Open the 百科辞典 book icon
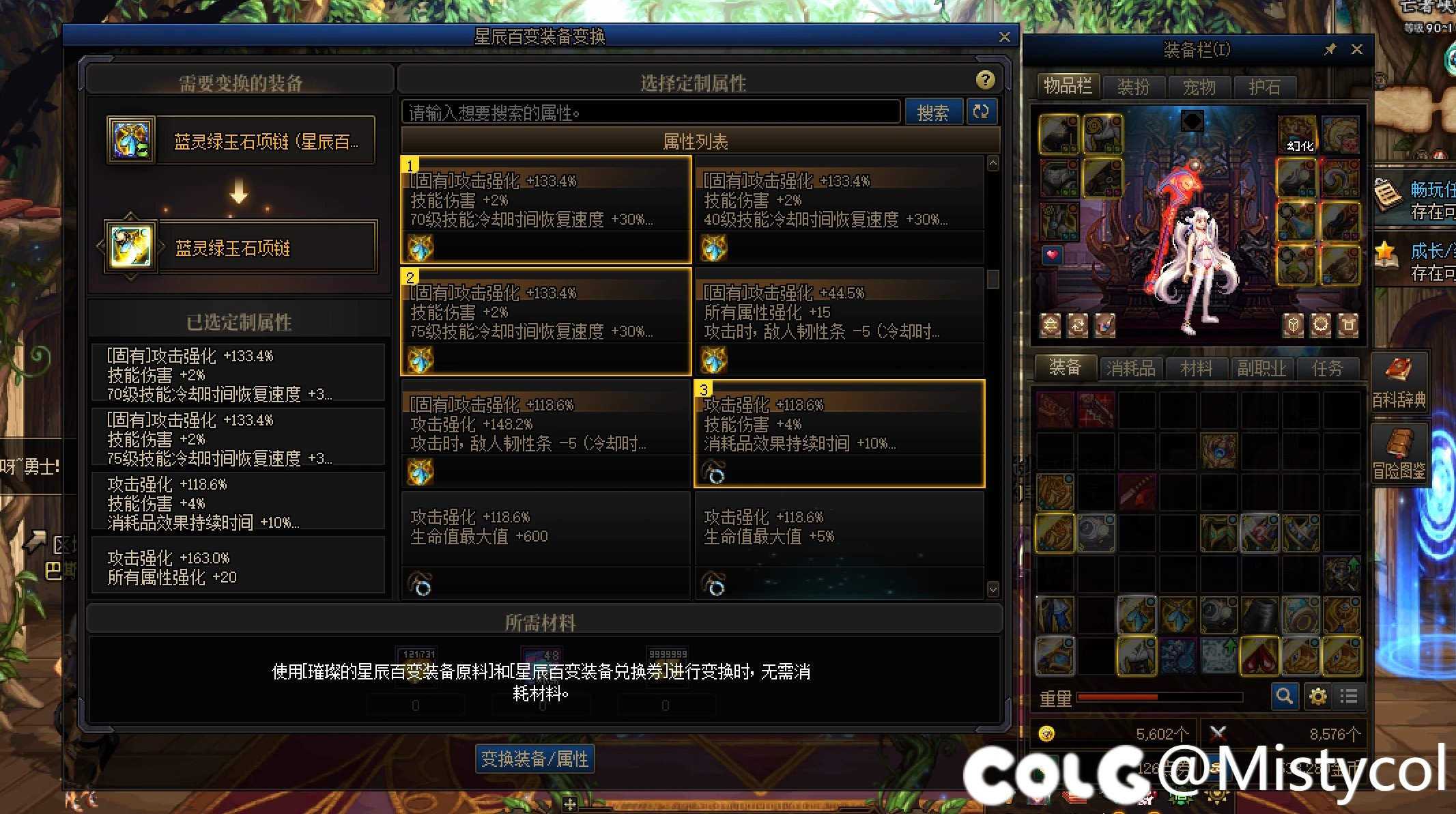The height and width of the screenshot is (814, 1456). pyautogui.click(x=1399, y=382)
